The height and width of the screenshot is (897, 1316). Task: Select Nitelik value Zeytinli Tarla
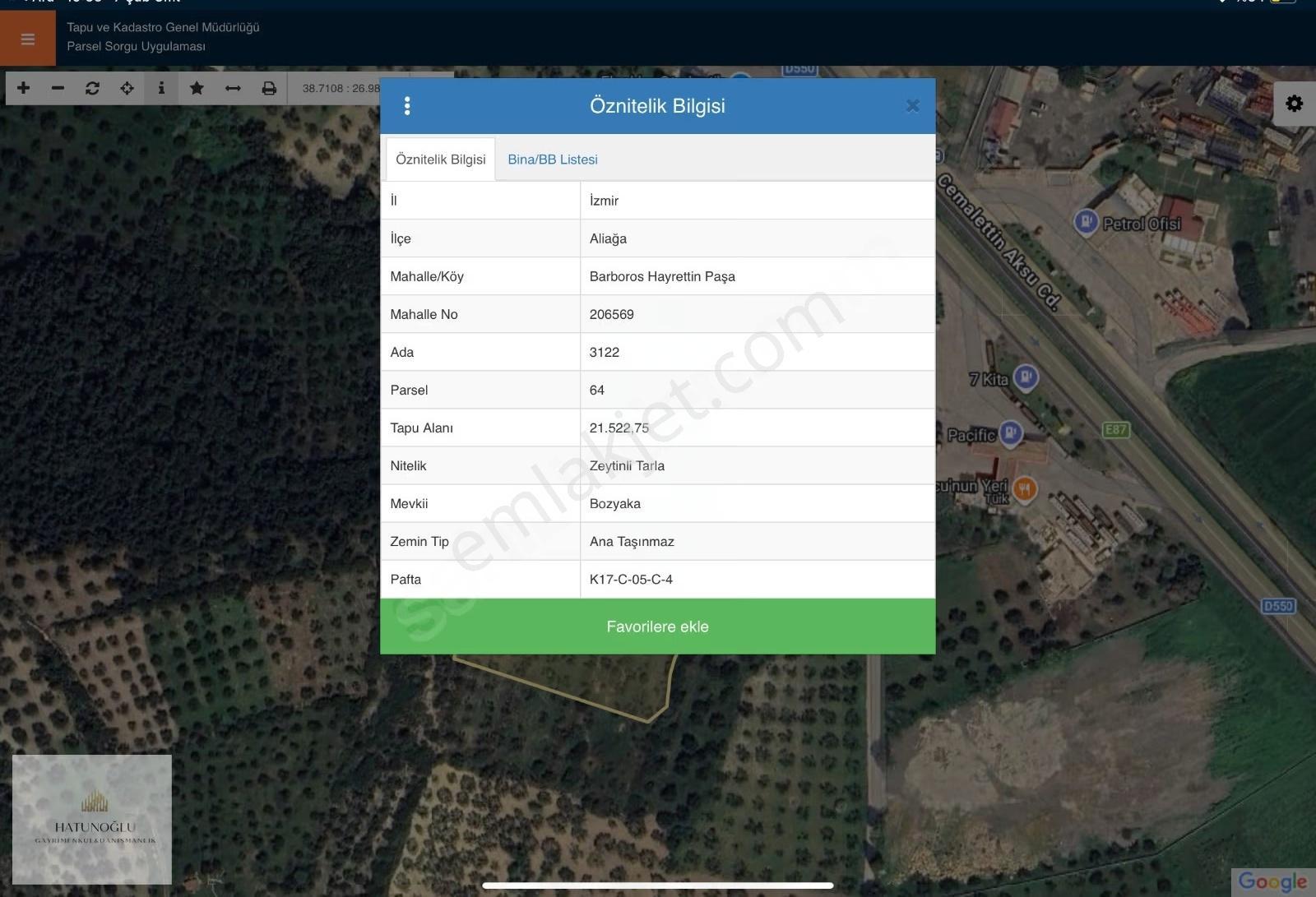758,465
